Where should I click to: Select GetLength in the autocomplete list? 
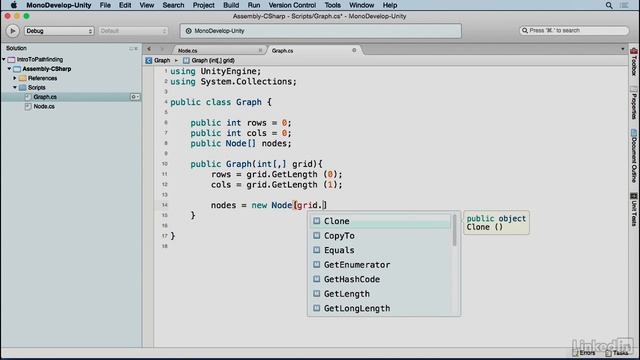click(x=381, y=294)
